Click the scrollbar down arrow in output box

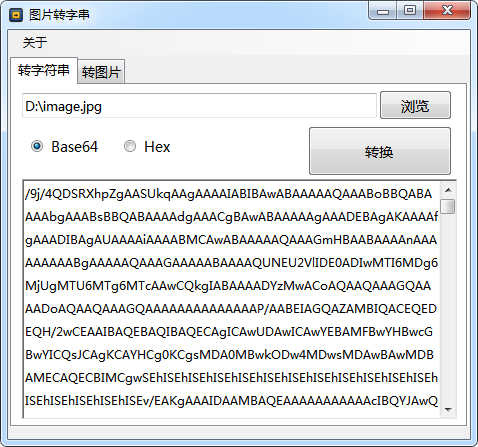click(448, 409)
